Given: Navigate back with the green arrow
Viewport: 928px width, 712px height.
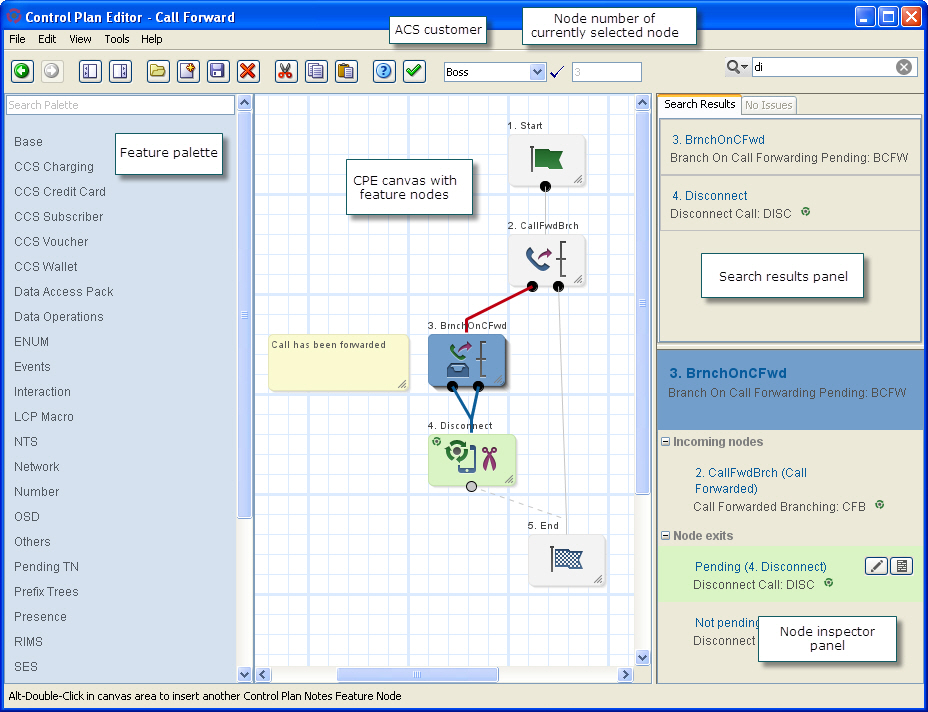Looking at the screenshot, I should [22, 72].
